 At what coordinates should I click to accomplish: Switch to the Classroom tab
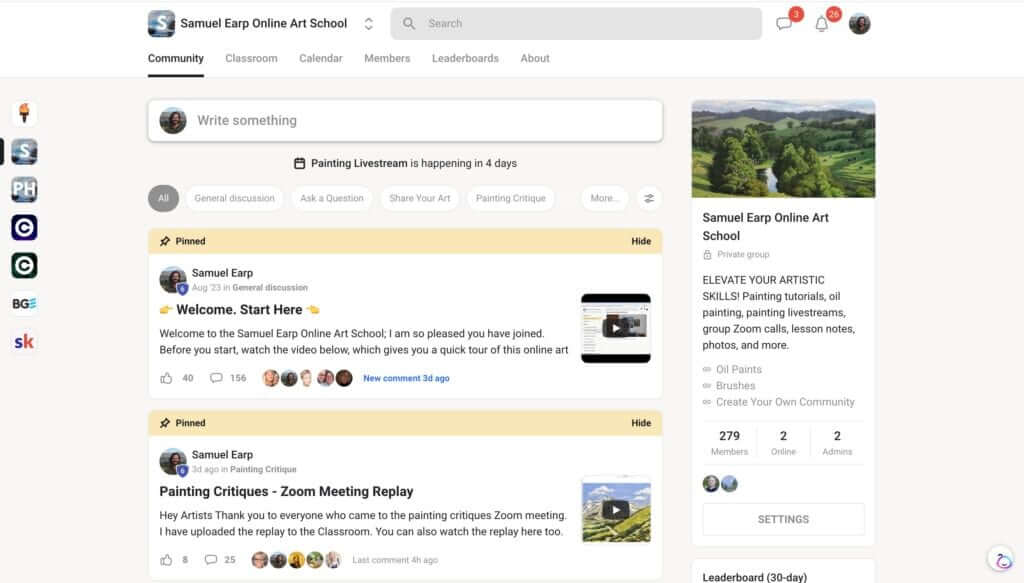click(251, 58)
